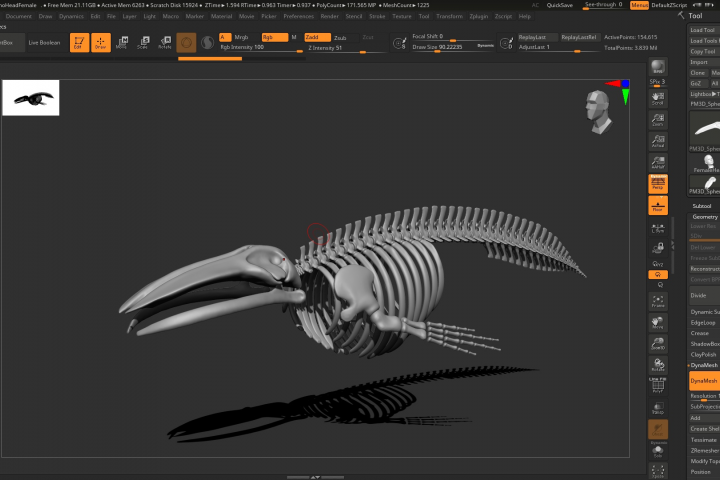
Task: Toggle the orange rotation-axis button
Action: click(x=658, y=274)
